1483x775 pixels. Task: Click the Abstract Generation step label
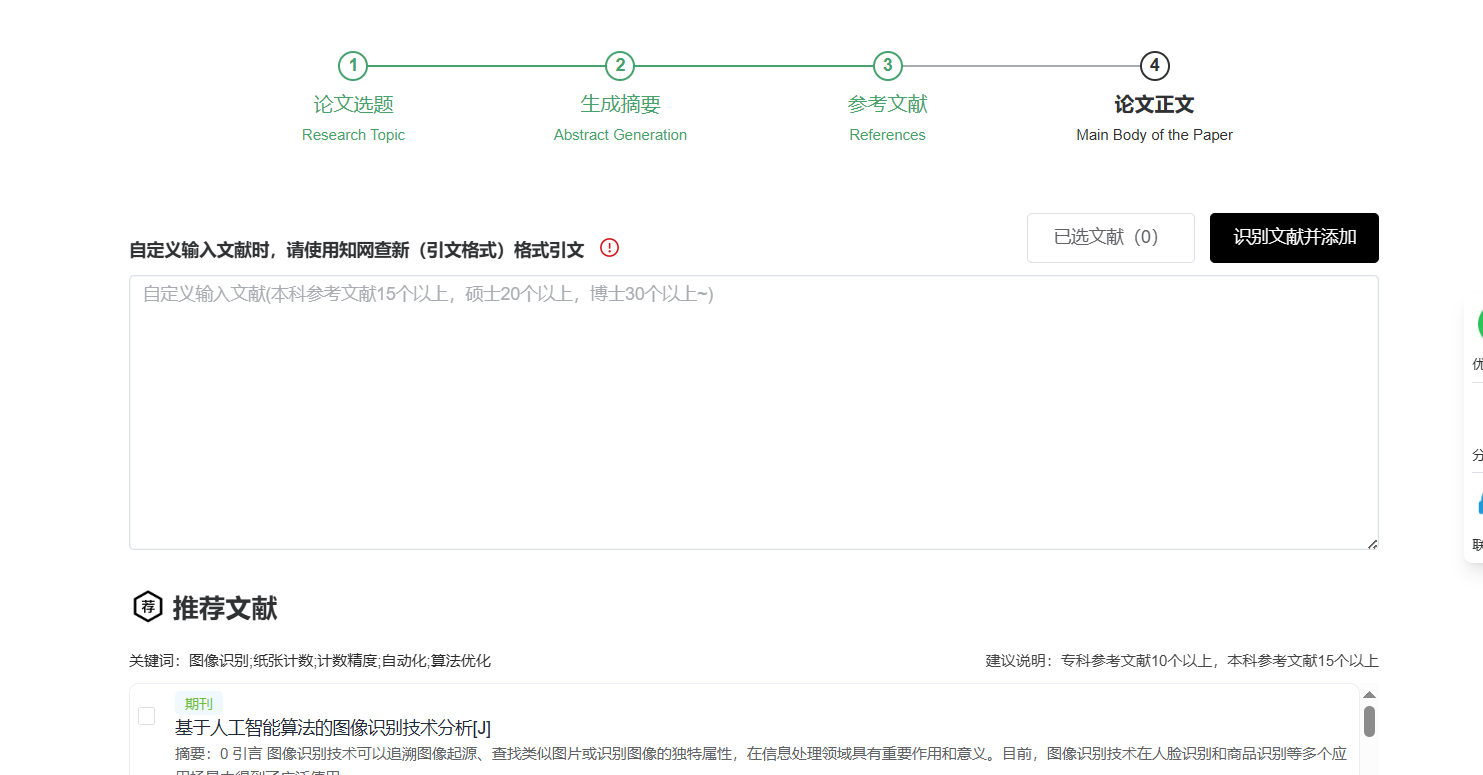pyautogui.click(x=620, y=135)
